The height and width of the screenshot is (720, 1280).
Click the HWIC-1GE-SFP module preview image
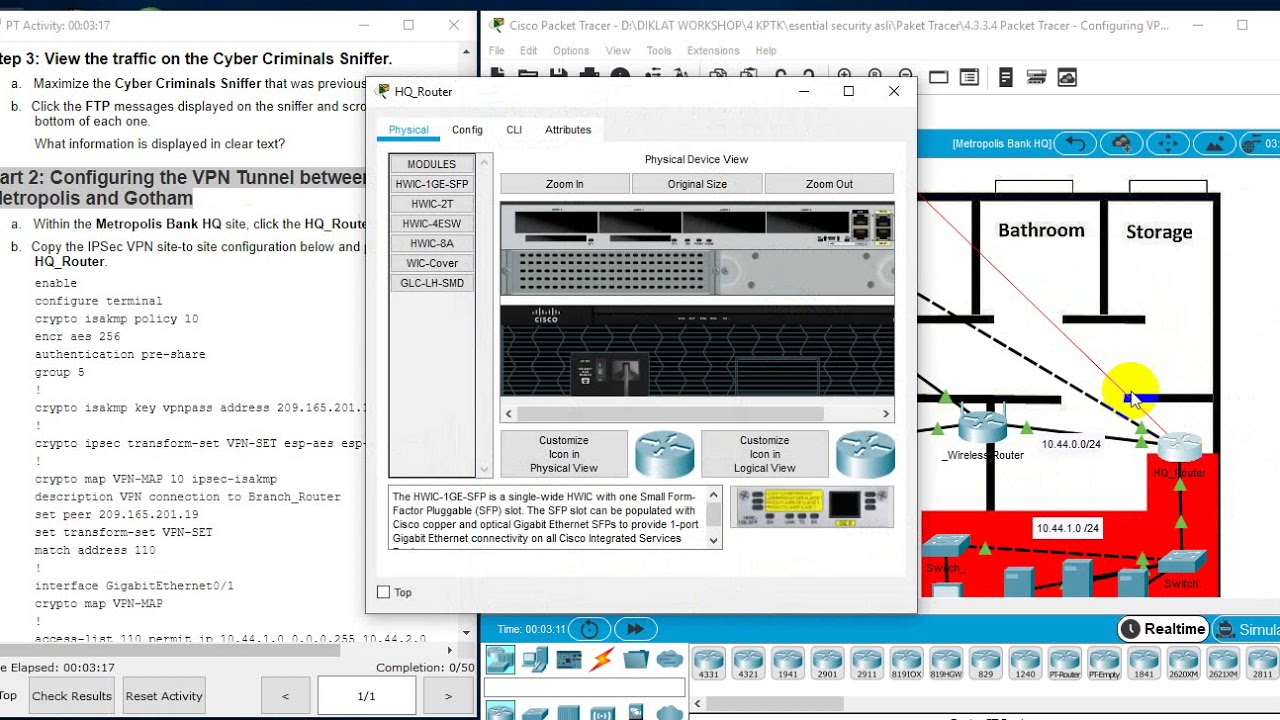812,507
